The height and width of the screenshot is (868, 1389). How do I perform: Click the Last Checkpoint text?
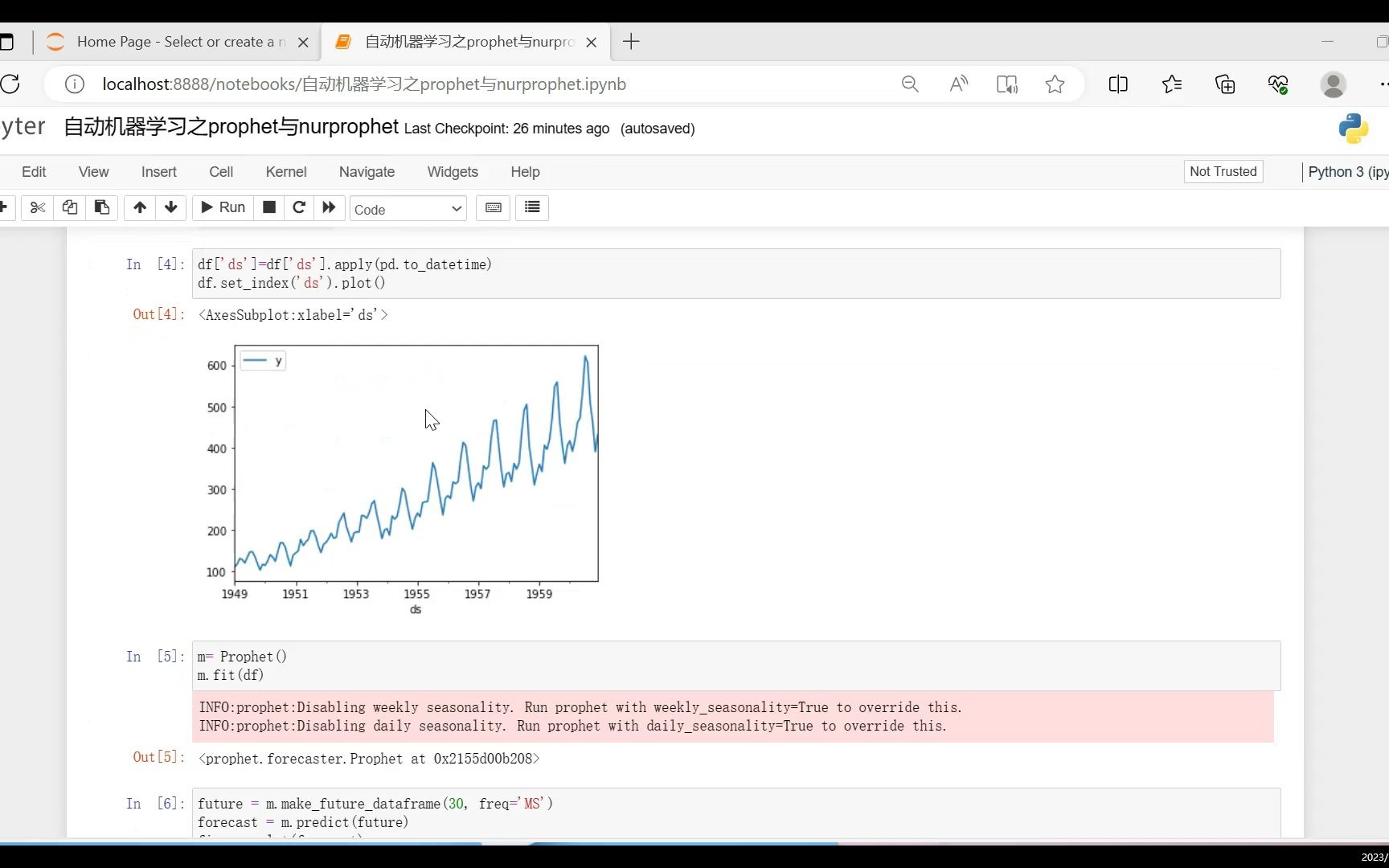pyautogui.click(x=506, y=129)
